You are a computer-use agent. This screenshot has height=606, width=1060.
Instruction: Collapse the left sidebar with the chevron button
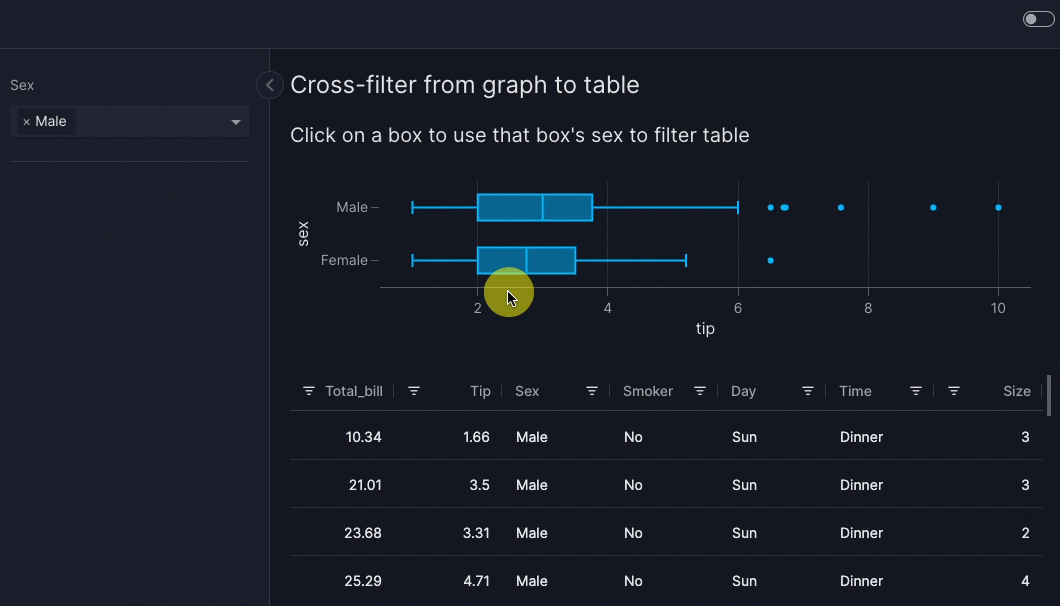coord(269,86)
